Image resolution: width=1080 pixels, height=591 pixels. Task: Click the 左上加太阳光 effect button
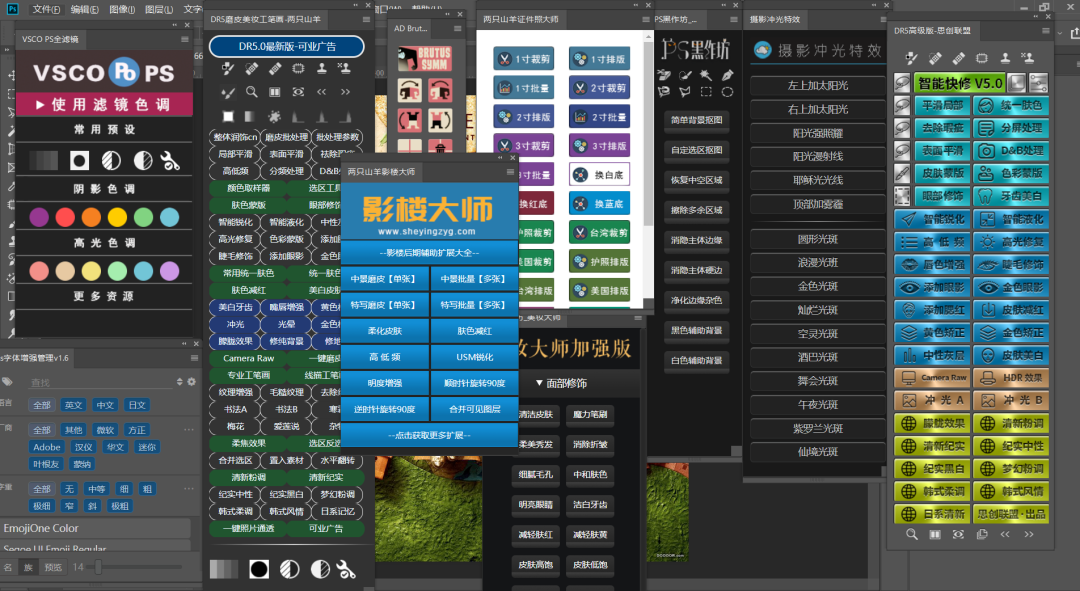pos(818,85)
